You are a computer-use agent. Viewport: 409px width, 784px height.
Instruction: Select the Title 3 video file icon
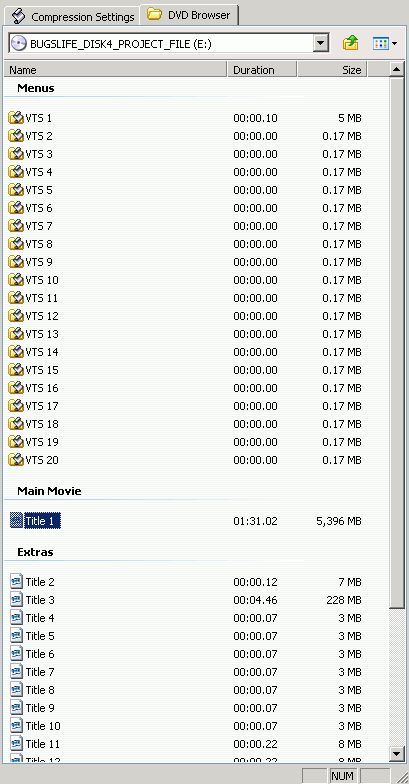point(16,600)
